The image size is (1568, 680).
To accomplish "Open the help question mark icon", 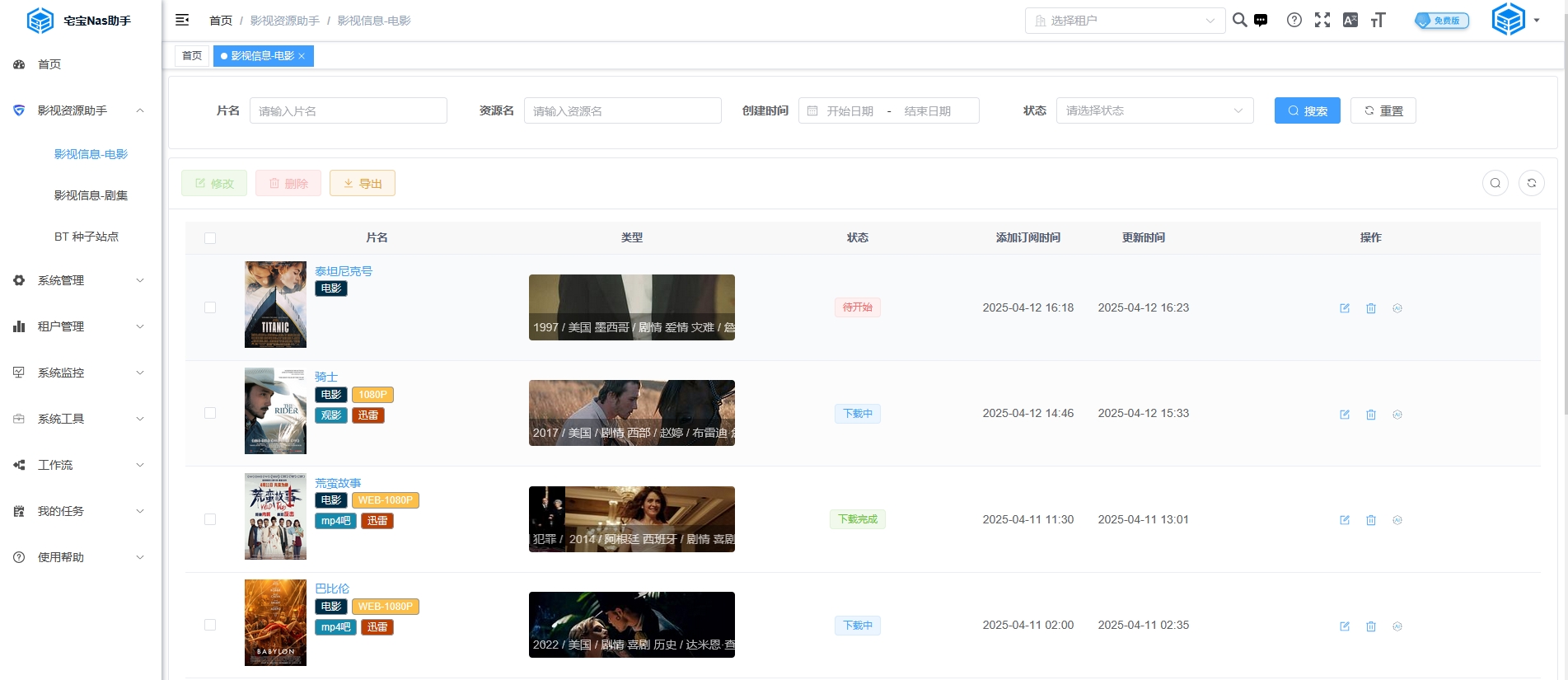I will (x=1294, y=20).
